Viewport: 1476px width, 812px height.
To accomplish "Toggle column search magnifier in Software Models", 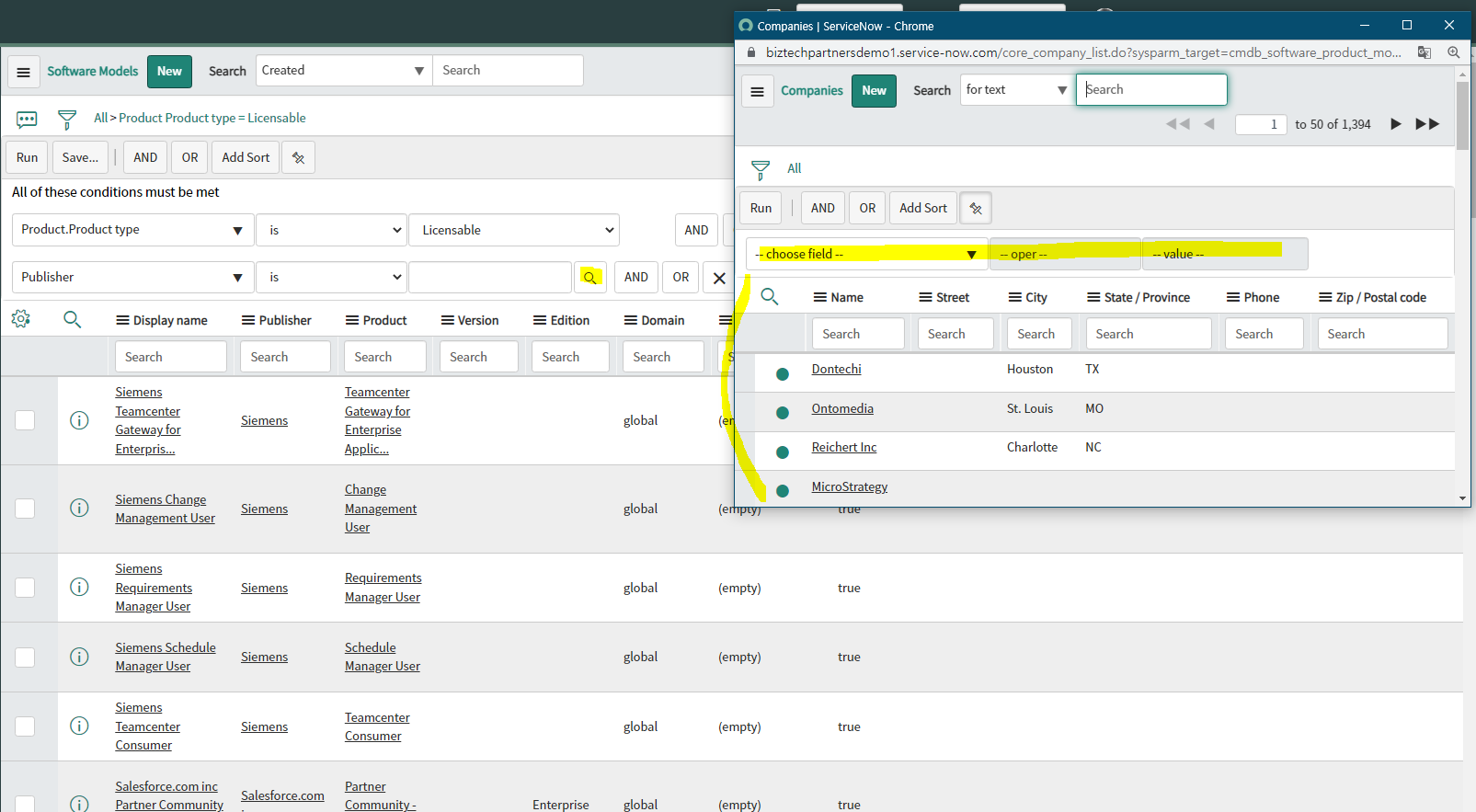I will tap(72, 319).
